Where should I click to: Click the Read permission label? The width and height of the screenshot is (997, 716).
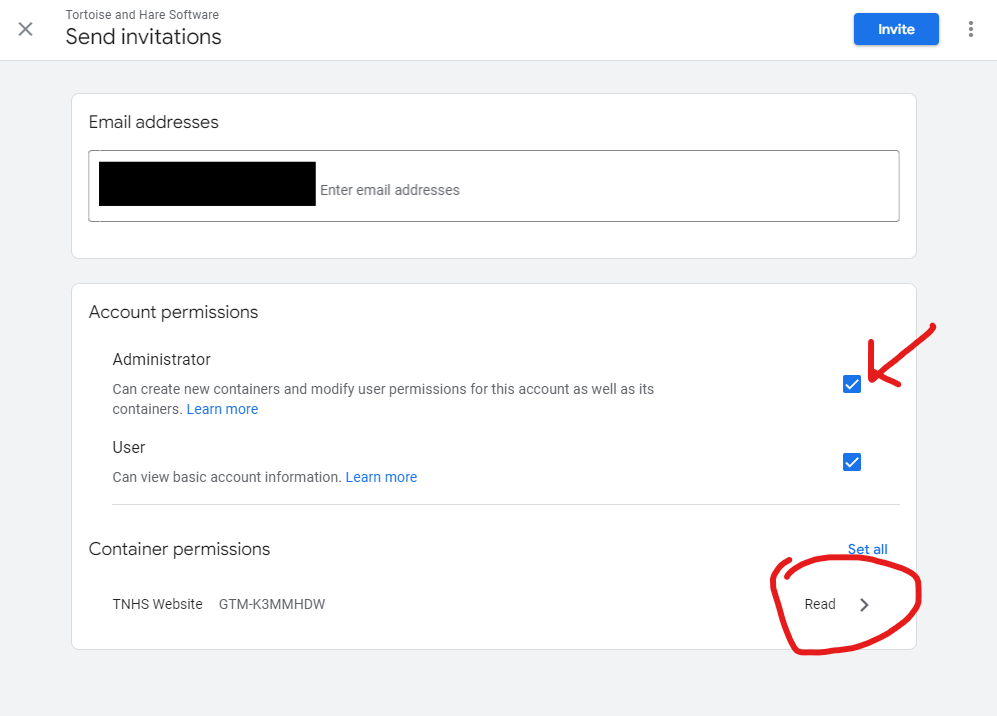819,604
